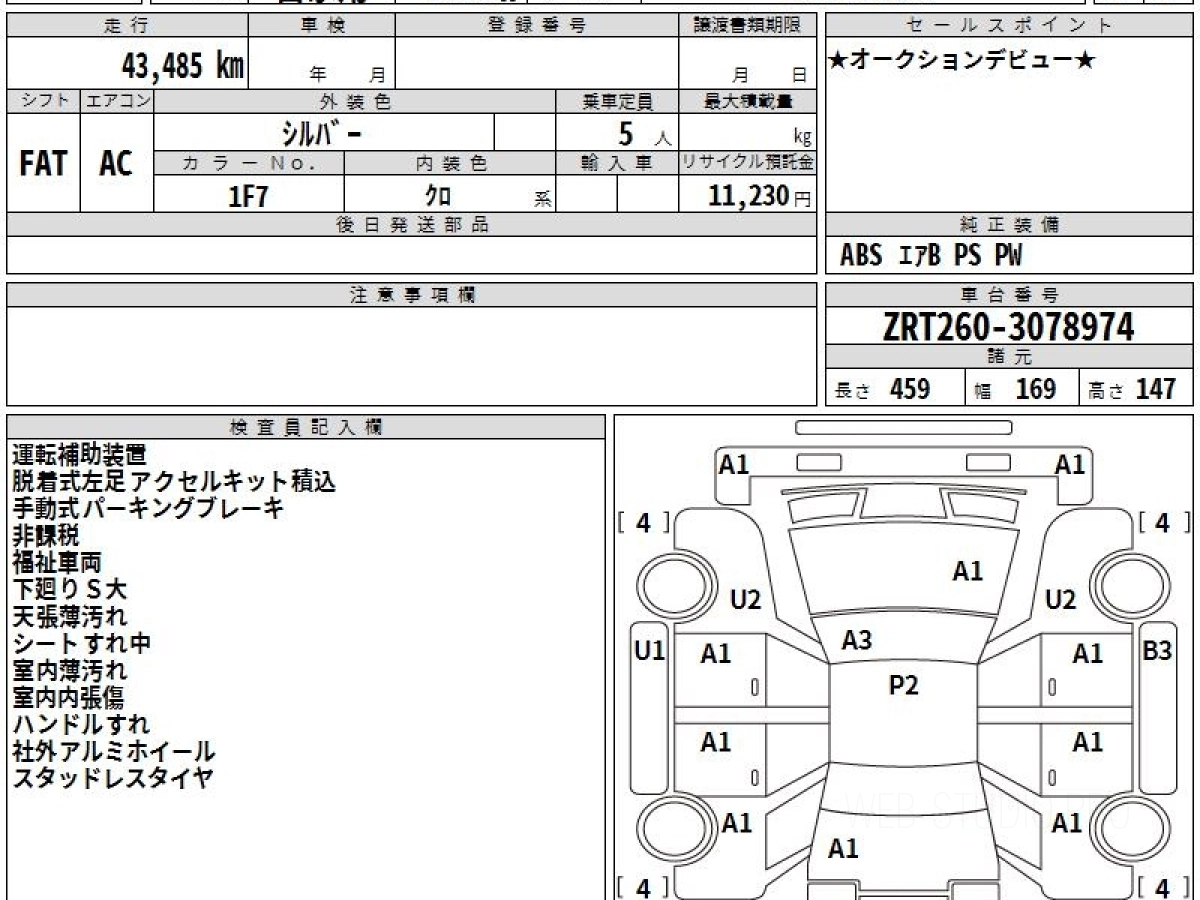Select the 登録番号 header

tap(537, 26)
